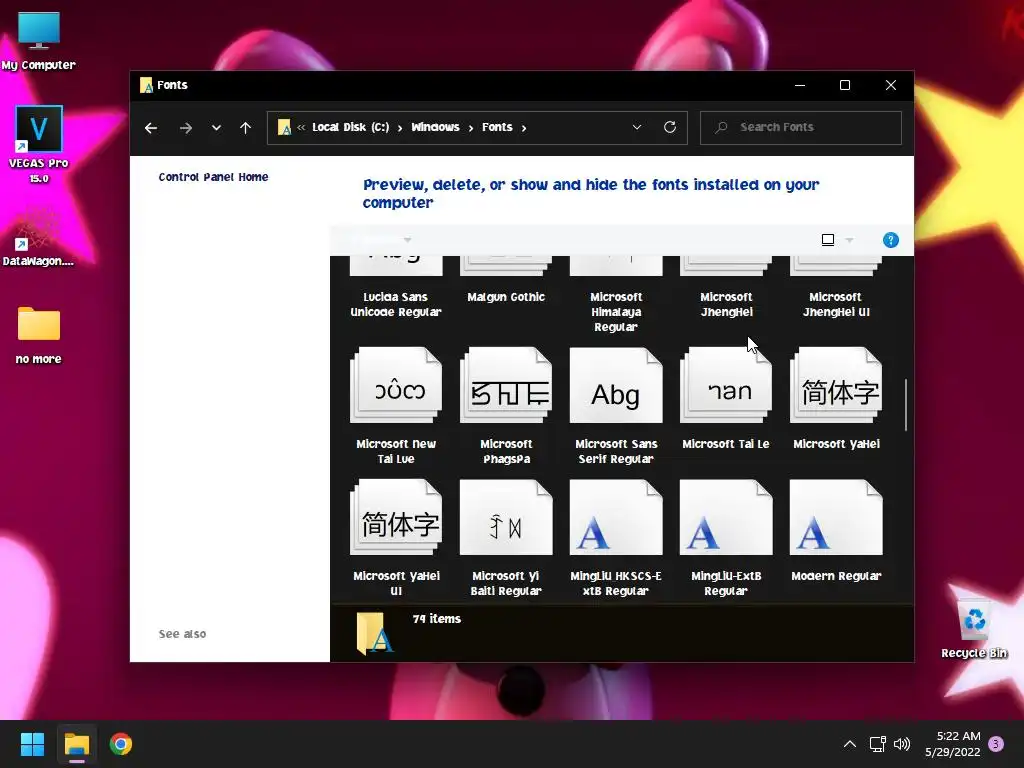The image size is (1024, 768).
Task: Click the Malgun Gothic label
Action: 506,297
